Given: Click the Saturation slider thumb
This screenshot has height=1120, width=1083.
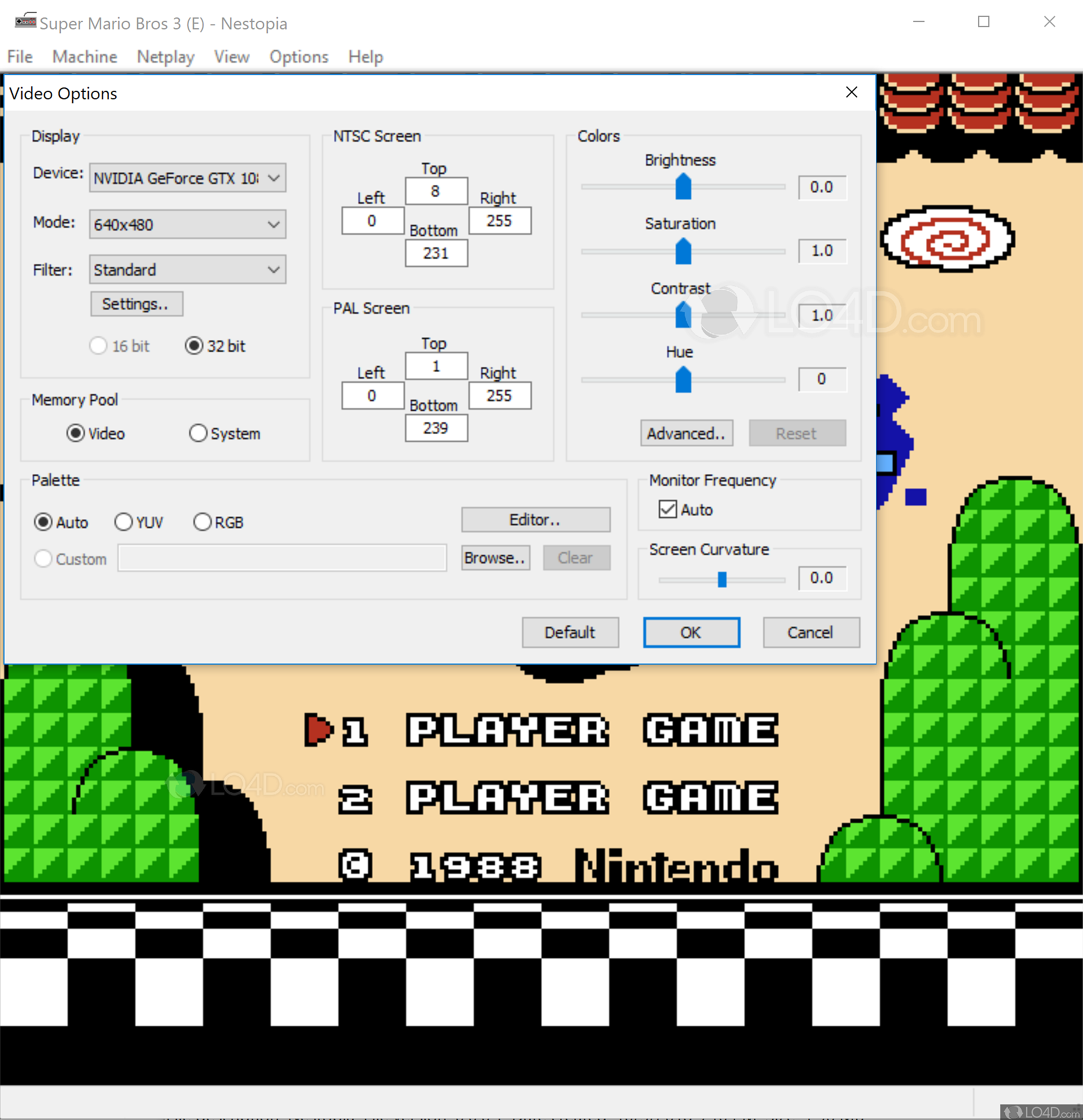Looking at the screenshot, I should coord(683,251).
